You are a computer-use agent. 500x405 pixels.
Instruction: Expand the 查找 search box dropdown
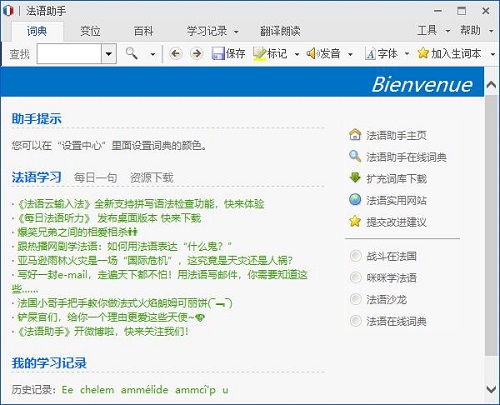pos(109,53)
